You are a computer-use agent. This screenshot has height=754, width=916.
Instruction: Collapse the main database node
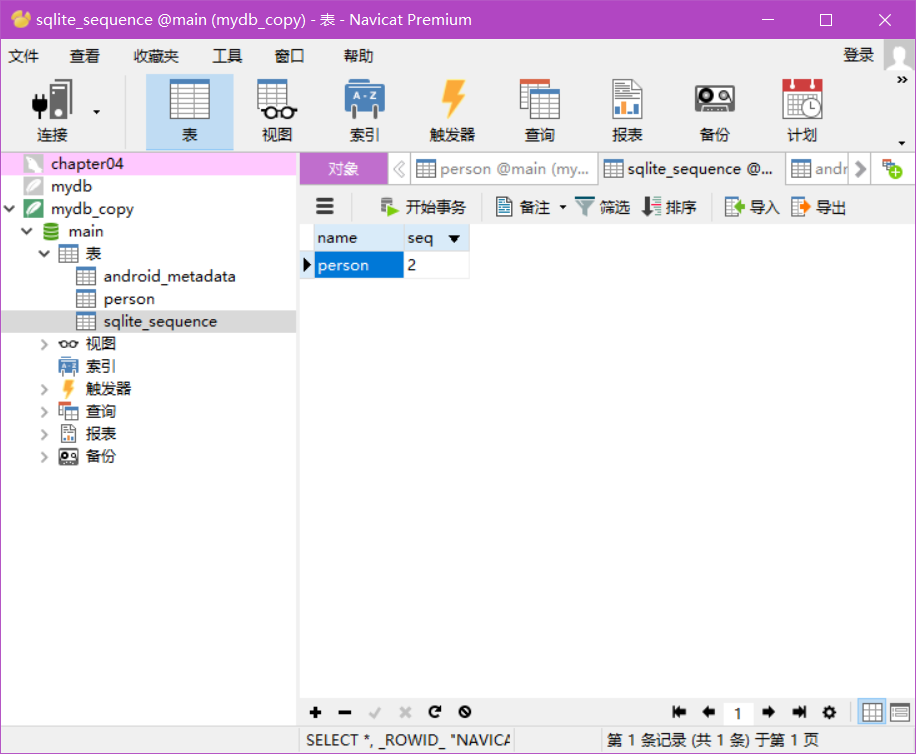click(x=27, y=231)
